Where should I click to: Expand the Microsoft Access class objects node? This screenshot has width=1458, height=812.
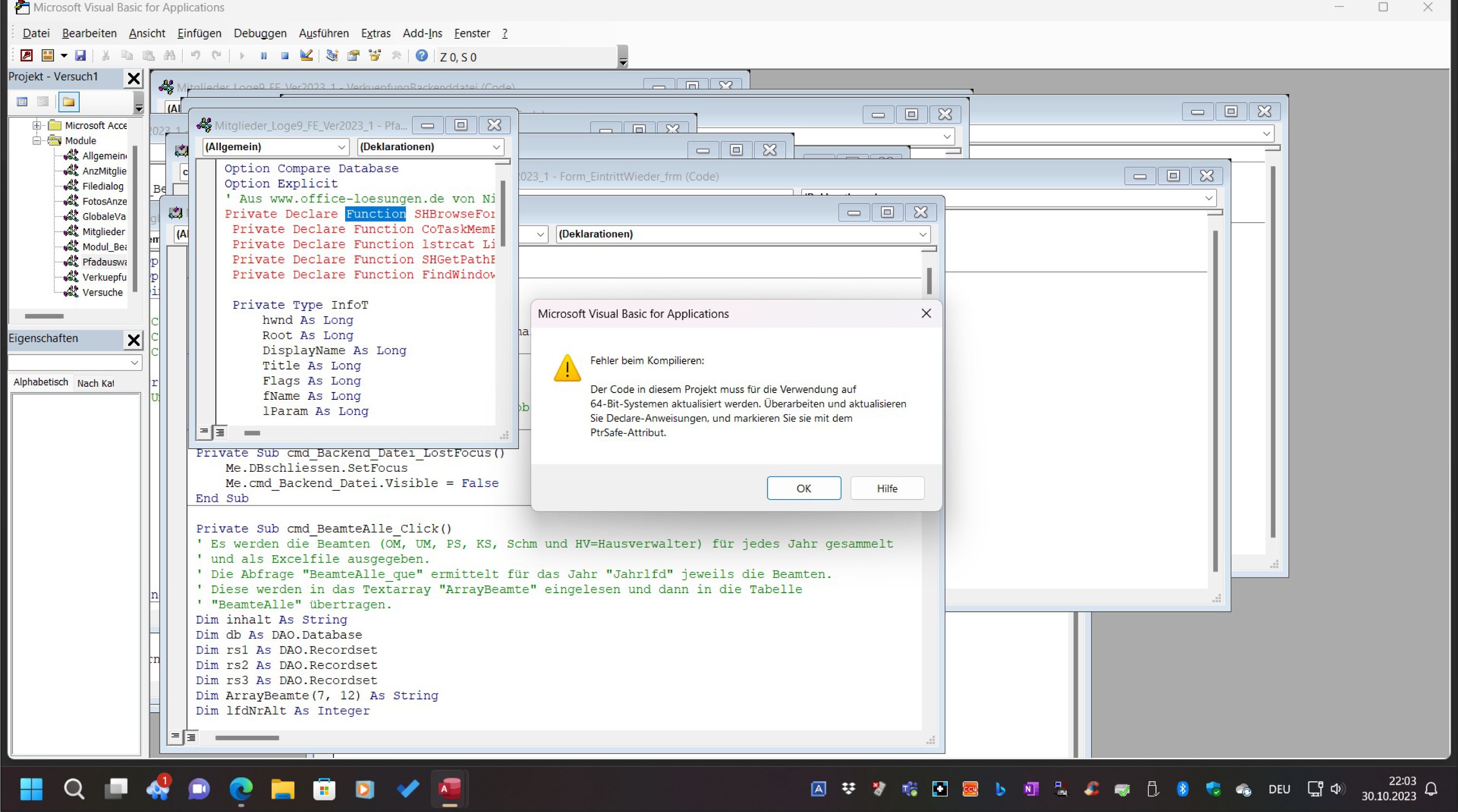coord(37,125)
